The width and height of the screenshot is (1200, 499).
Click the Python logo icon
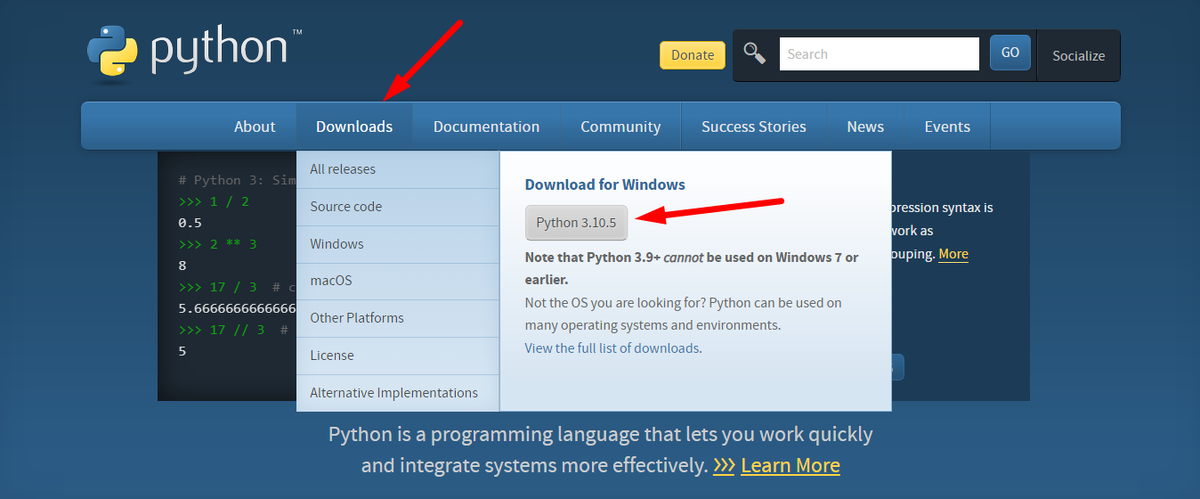[x=113, y=51]
